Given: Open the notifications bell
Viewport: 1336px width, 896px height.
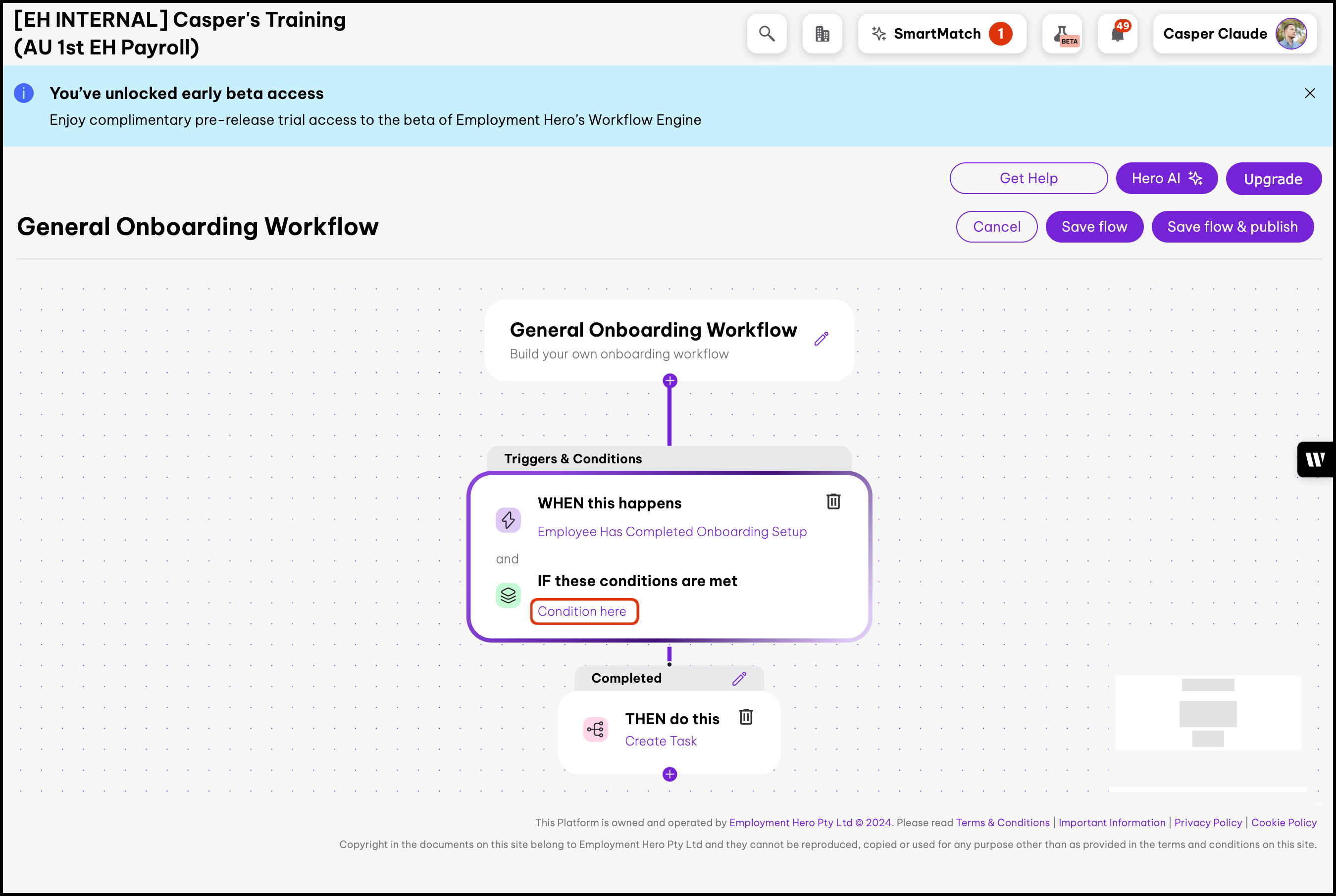Looking at the screenshot, I should point(1117,34).
